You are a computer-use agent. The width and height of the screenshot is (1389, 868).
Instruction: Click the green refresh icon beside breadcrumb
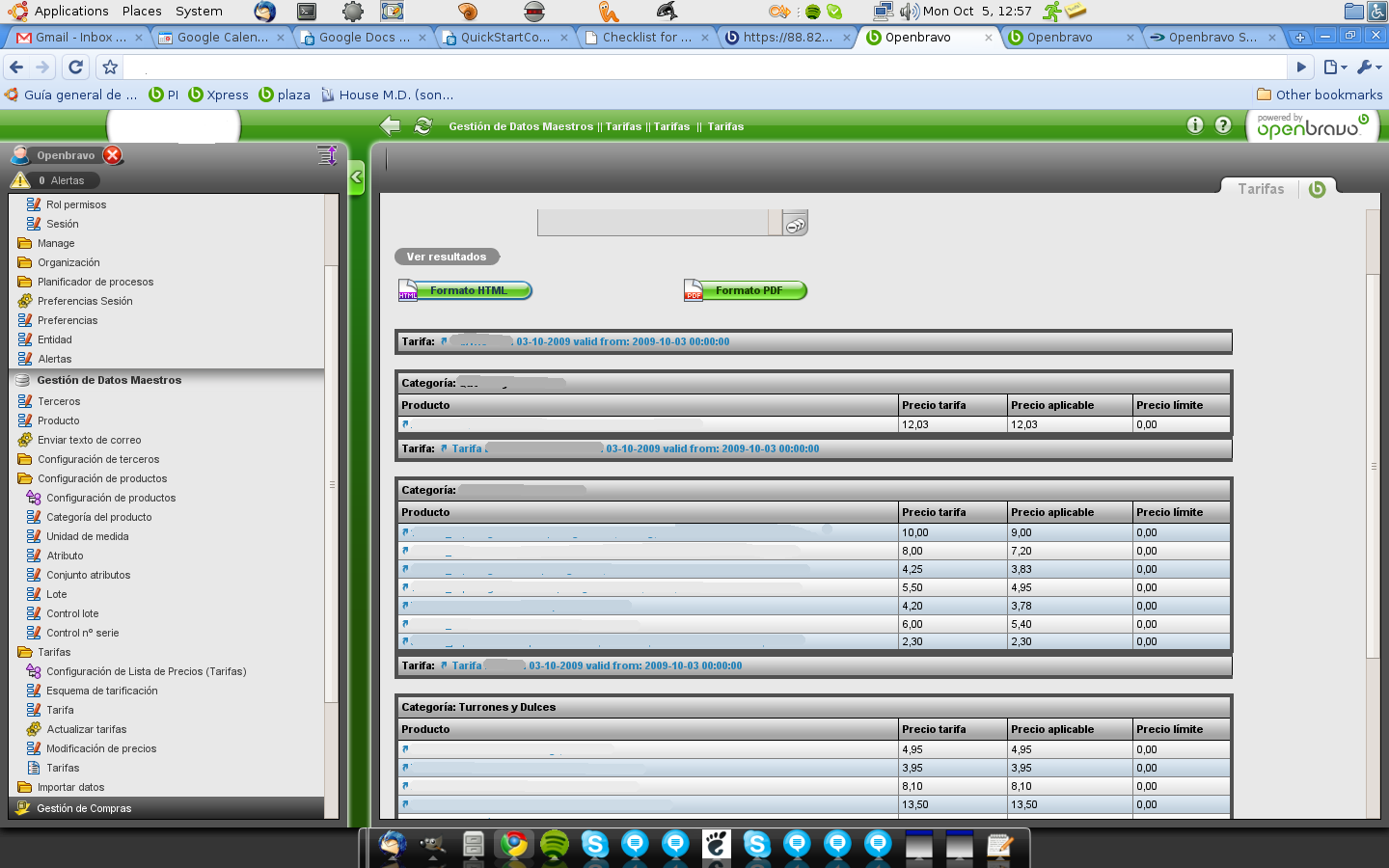coord(422,125)
